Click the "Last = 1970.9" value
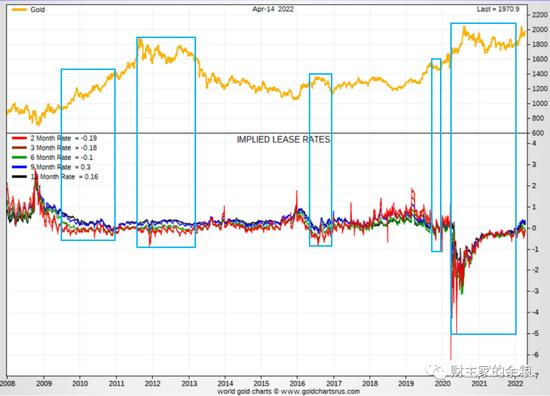 pos(497,9)
